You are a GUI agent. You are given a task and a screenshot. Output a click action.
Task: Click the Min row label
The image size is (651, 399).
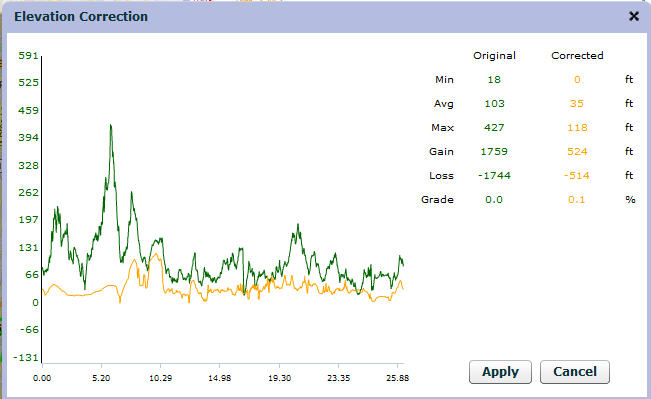[x=444, y=79]
